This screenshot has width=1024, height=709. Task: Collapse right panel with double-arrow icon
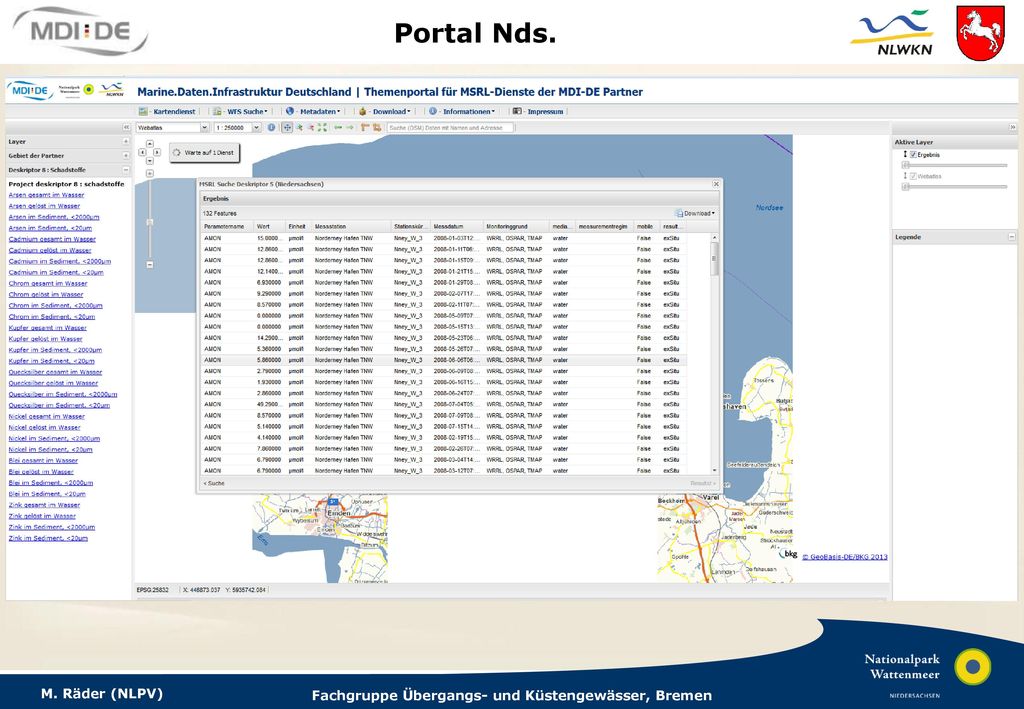point(1013,127)
